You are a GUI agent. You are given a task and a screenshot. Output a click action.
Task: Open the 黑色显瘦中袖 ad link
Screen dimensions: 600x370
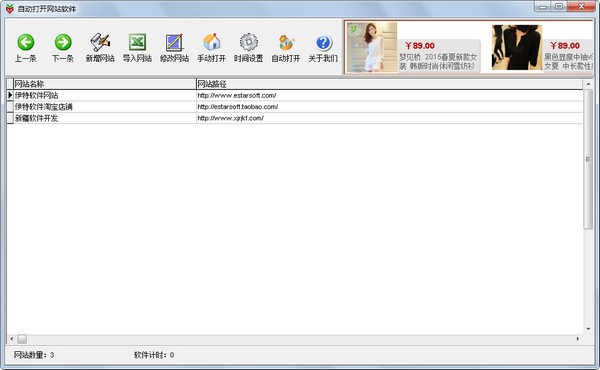[568, 62]
